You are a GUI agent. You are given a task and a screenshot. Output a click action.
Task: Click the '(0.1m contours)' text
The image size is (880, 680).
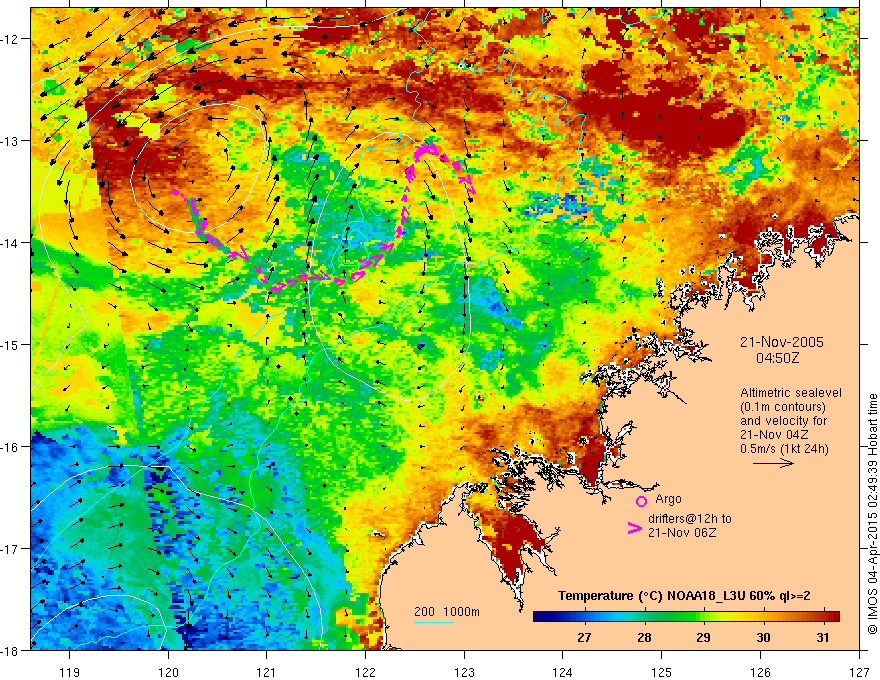783,407
